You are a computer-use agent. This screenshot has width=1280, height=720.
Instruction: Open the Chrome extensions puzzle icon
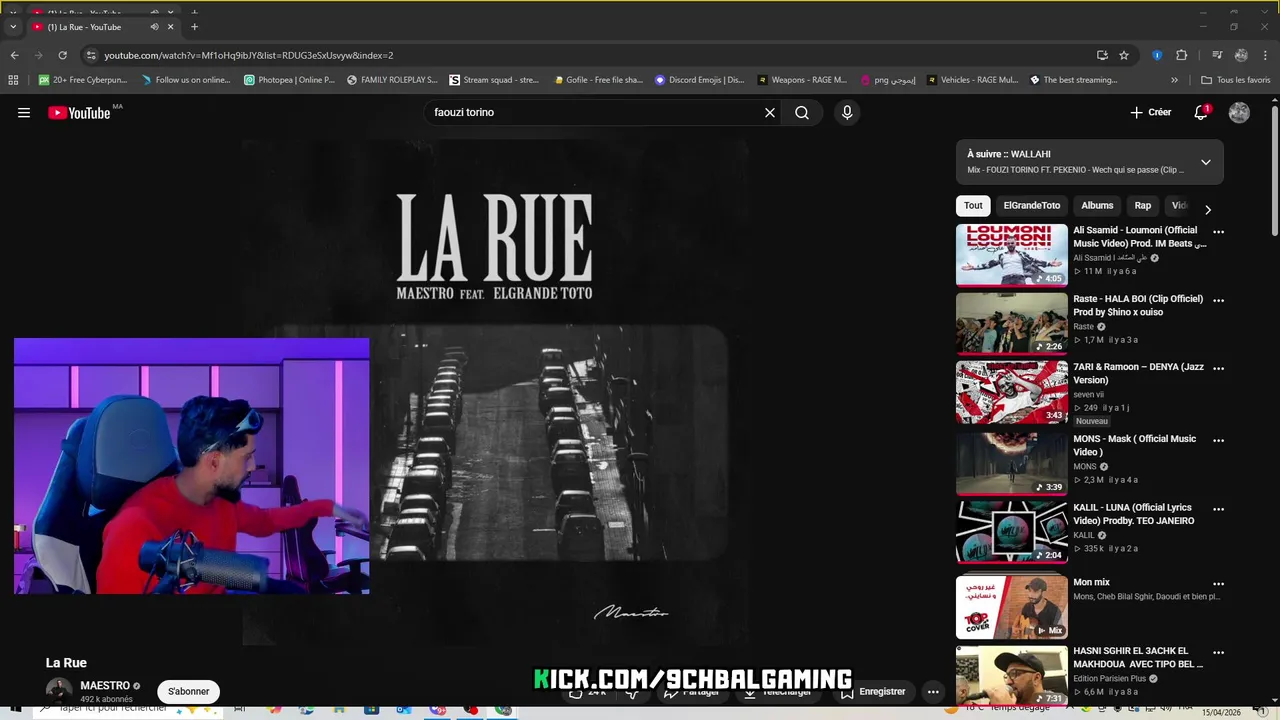(1181, 55)
